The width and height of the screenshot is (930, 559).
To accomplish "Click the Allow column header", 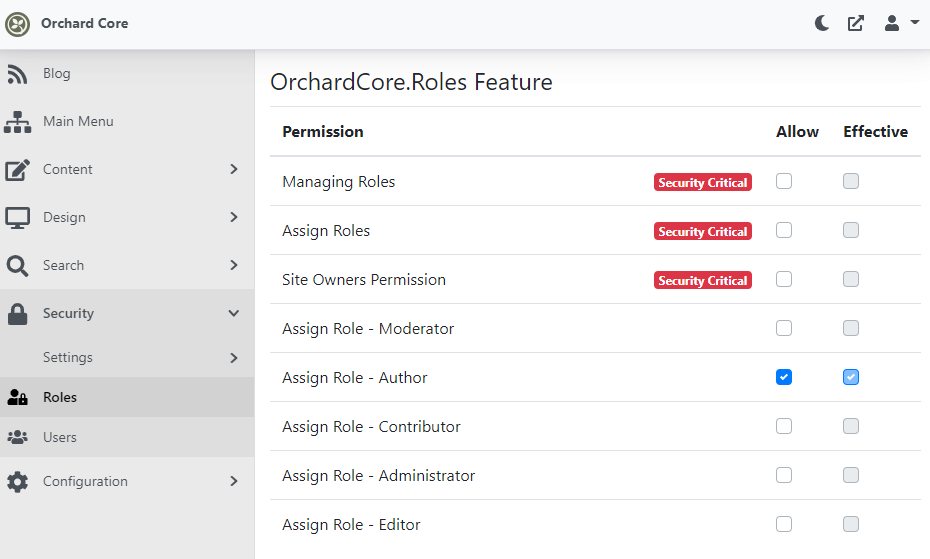I will click(x=797, y=132).
